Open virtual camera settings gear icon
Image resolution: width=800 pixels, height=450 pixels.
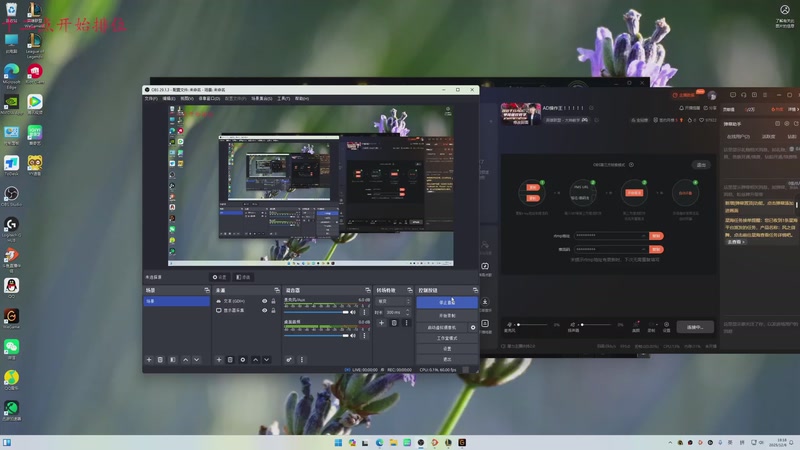(473, 327)
